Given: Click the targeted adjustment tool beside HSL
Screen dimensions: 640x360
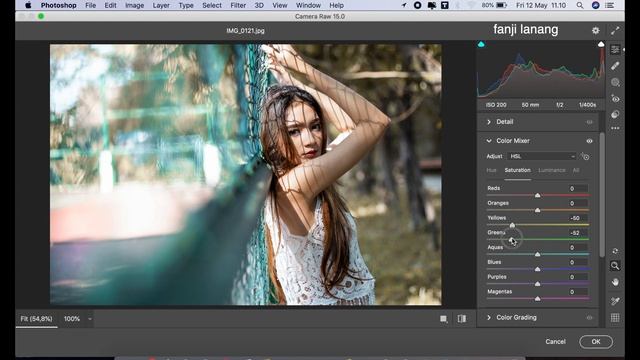Looking at the screenshot, I should (x=585, y=156).
